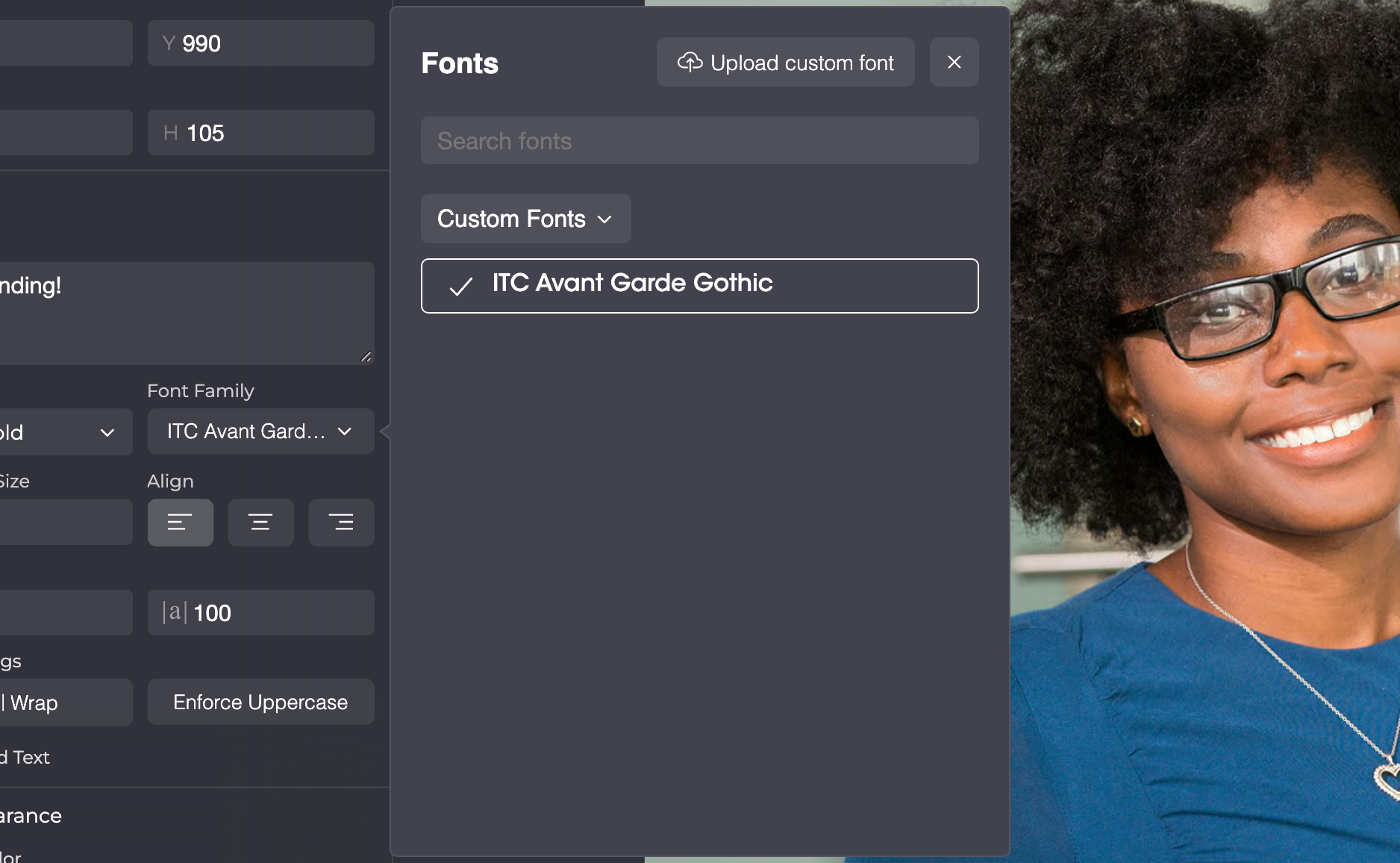1400x863 pixels.
Task: Align text right
Action: pos(341,523)
